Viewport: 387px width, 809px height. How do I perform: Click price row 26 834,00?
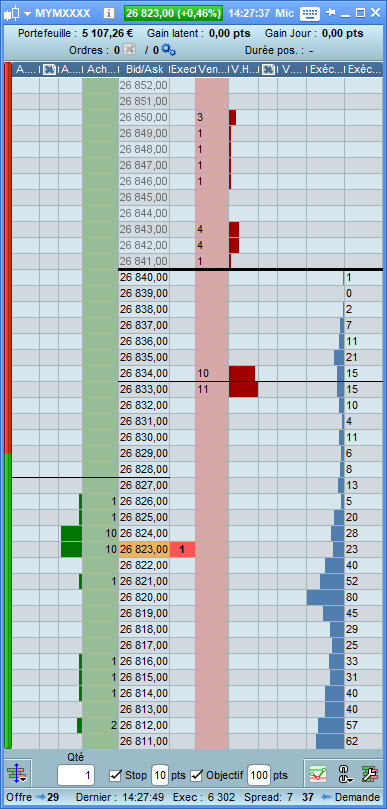click(144, 373)
